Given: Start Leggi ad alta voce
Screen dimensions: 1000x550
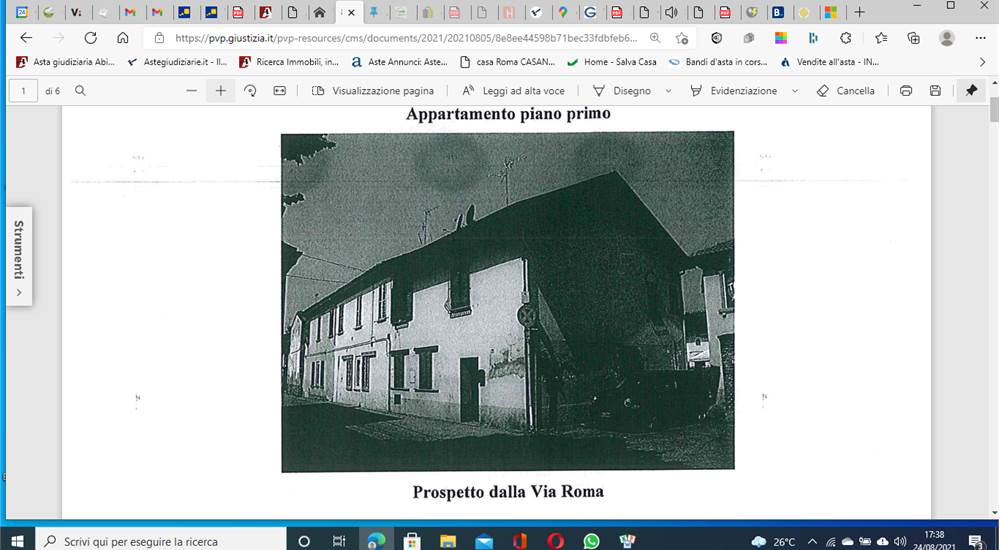Looking at the screenshot, I should pyautogui.click(x=513, y=91).
